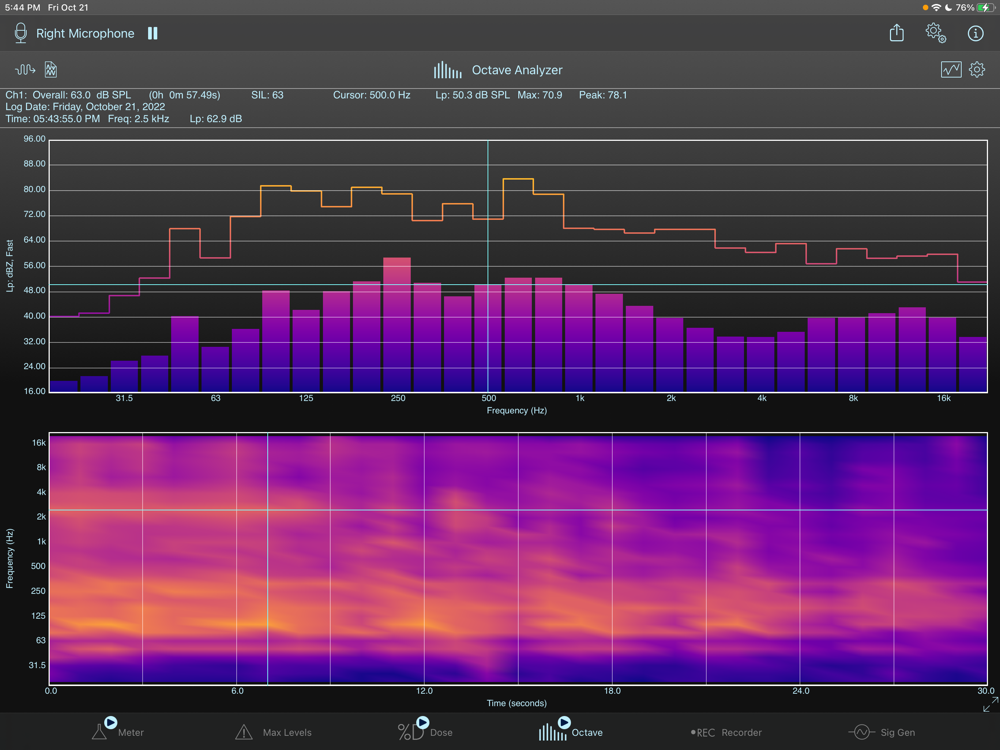
Task: Open global settings with the double-gear icon
Action: click(936, 33)
